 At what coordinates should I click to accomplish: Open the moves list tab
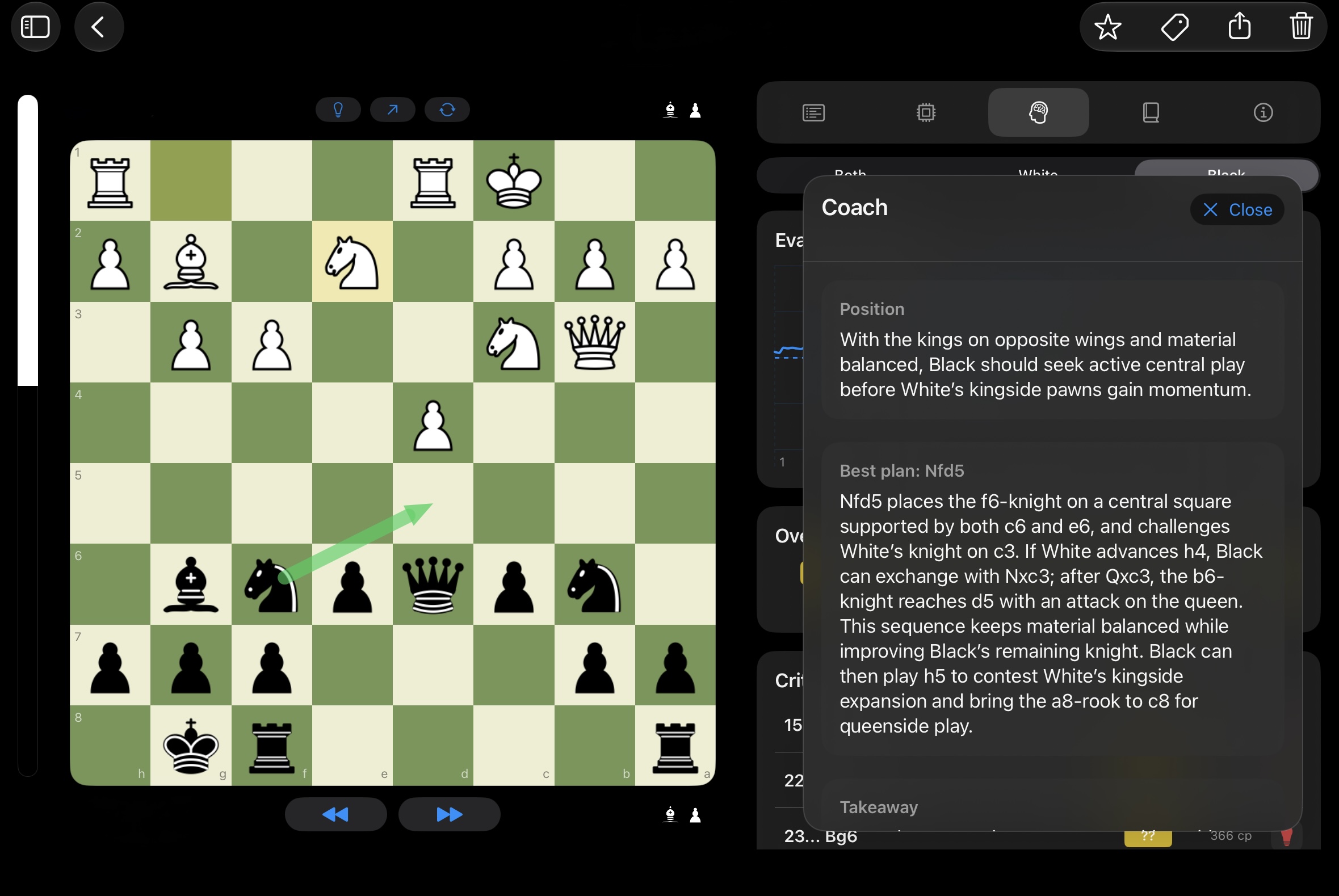click(x=813, y=112)
